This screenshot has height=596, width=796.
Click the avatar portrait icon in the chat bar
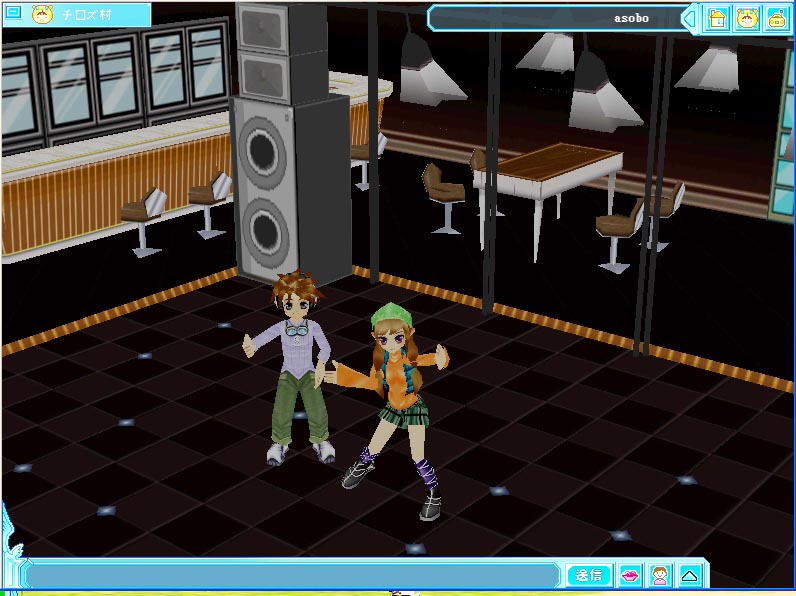[x=660, y=575]
